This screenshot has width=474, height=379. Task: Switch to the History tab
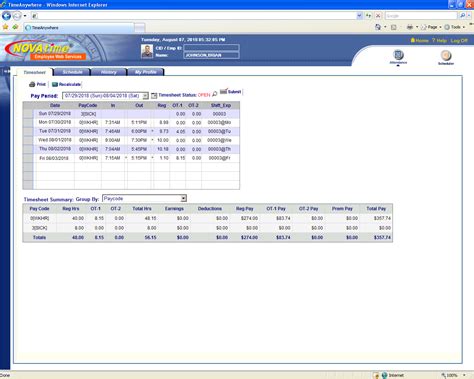(109, 72)
